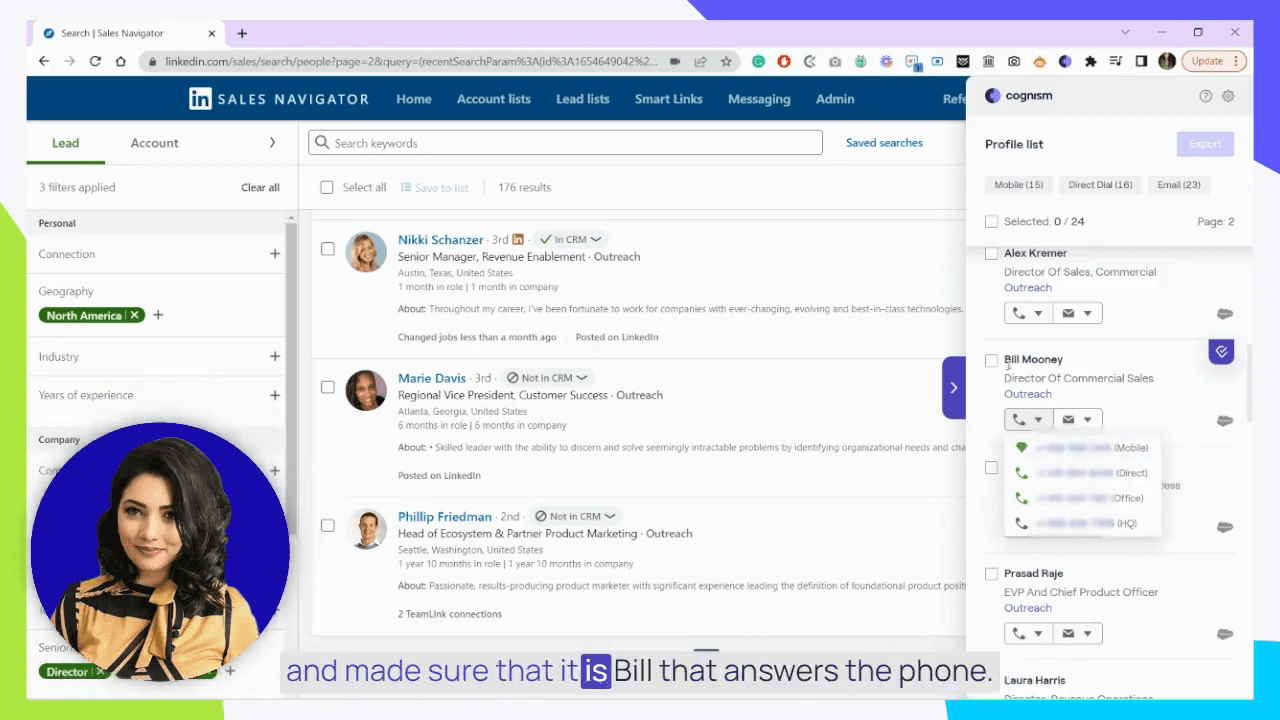Check the box beside Nikki Schanzer
This screenshot has height=720, width=1280.
[327, 249]
